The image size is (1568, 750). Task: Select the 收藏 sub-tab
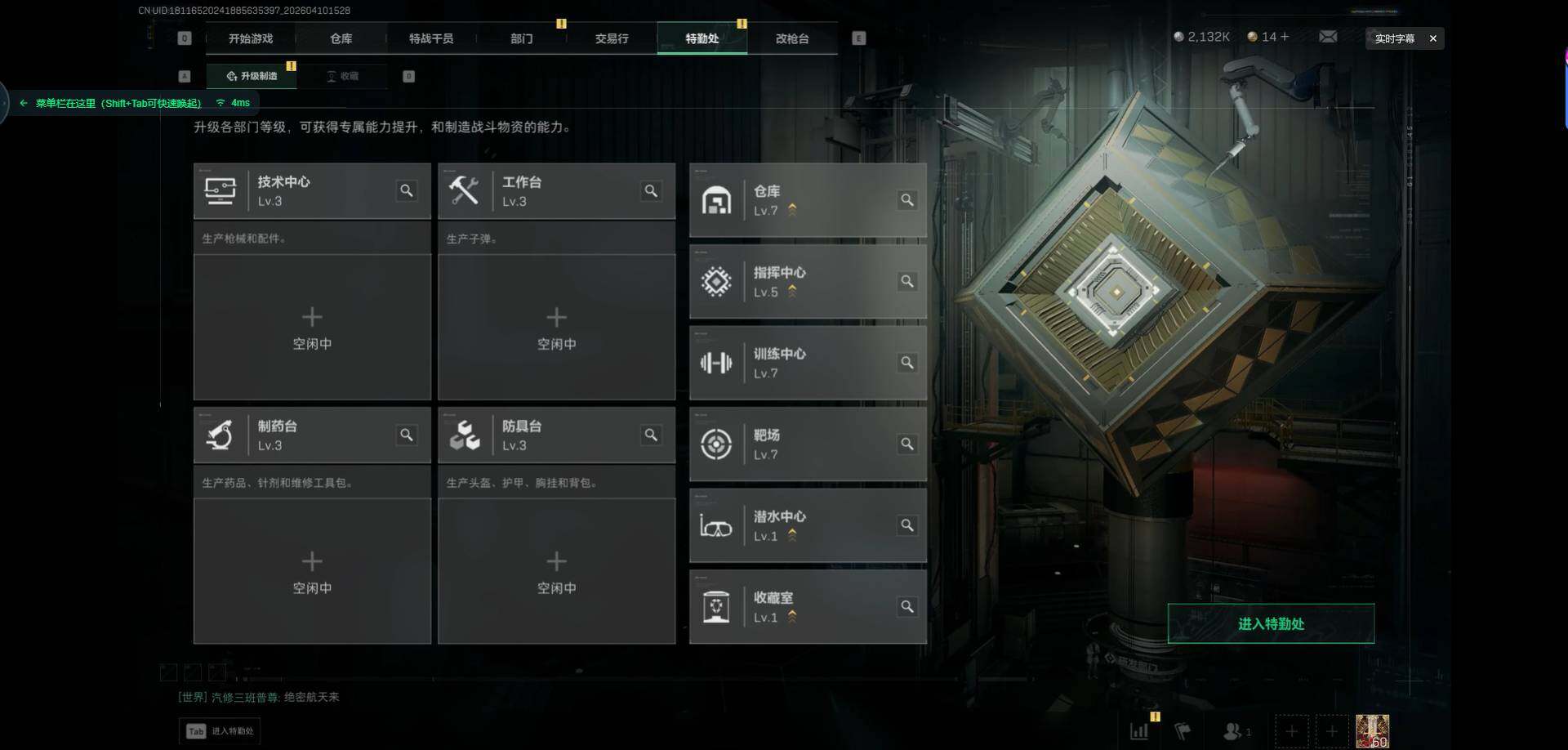(x=343, y=76)
